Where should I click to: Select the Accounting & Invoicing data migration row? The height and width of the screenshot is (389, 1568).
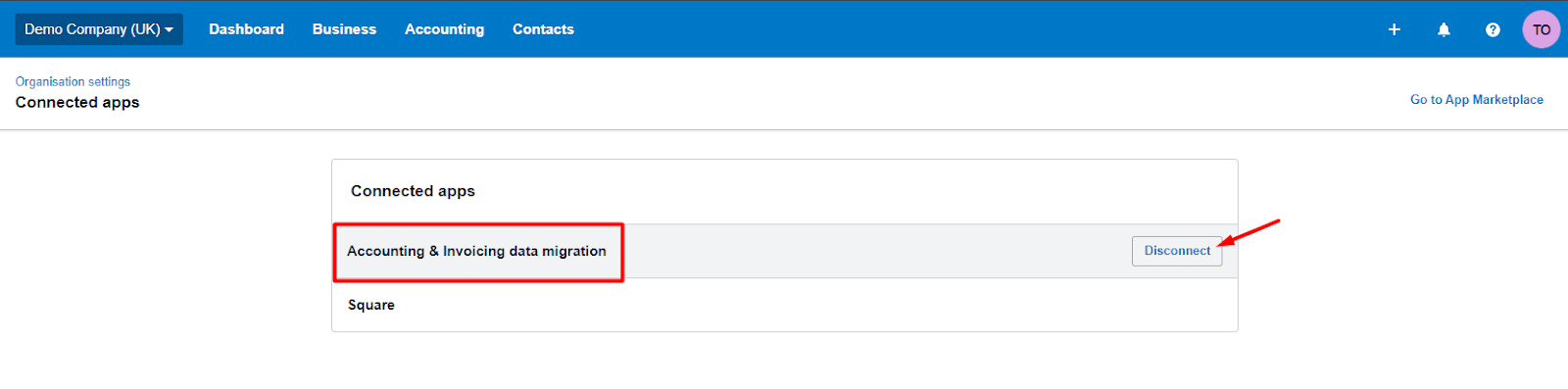tap(784, 251)
